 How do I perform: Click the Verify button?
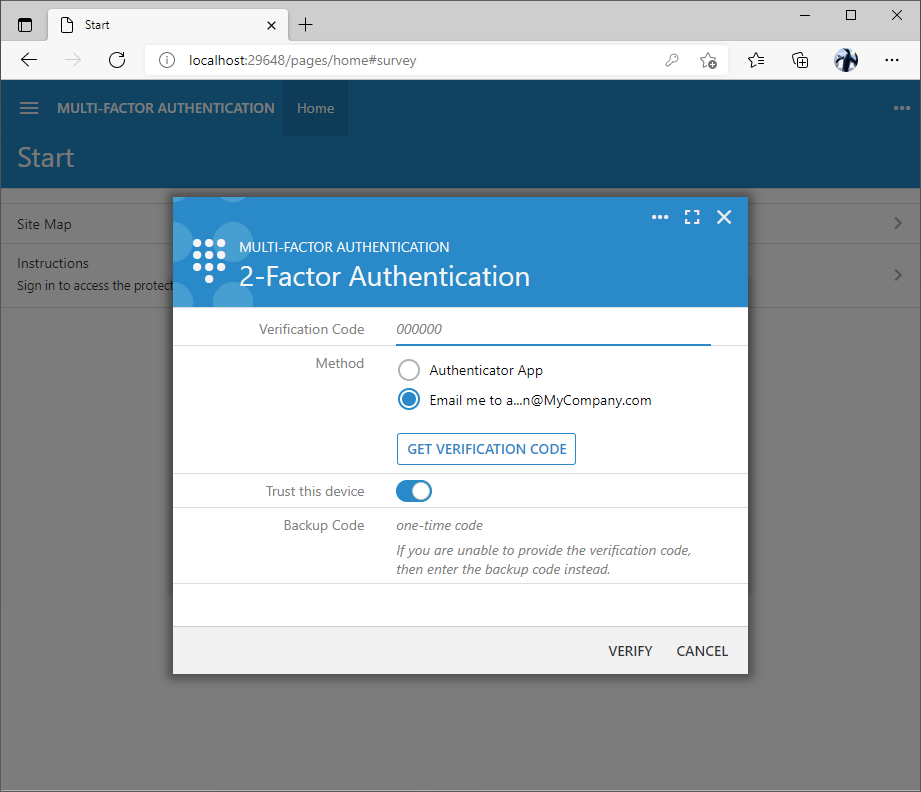[x=630, y=651]
